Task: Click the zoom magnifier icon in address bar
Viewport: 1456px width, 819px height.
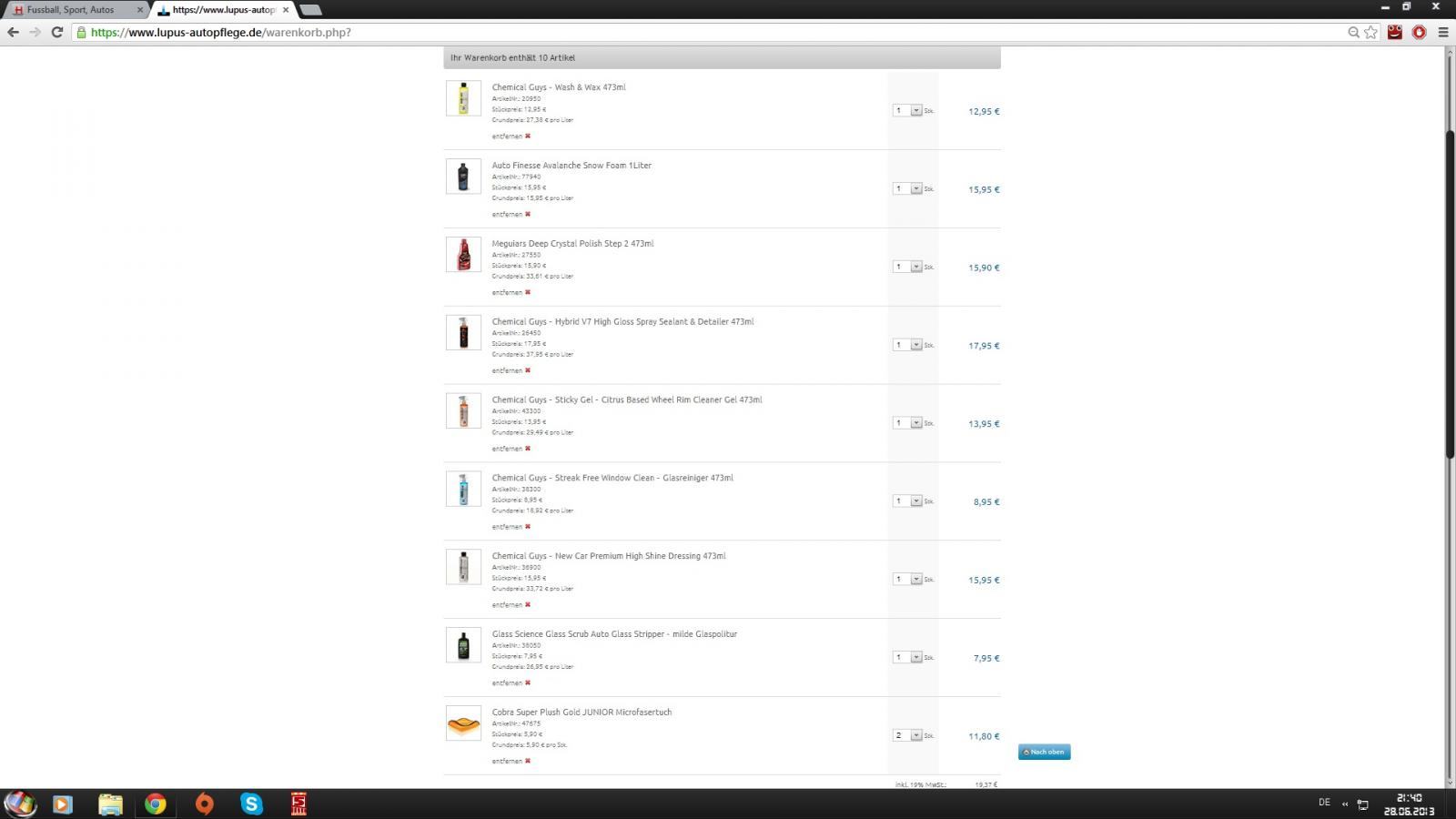Action: click(1353, 32)
